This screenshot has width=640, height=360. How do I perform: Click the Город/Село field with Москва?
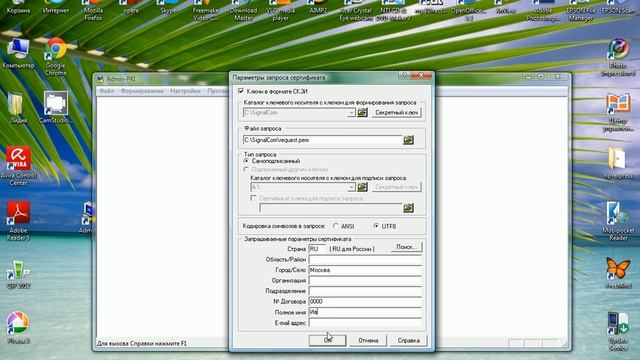tap(365, 270)
